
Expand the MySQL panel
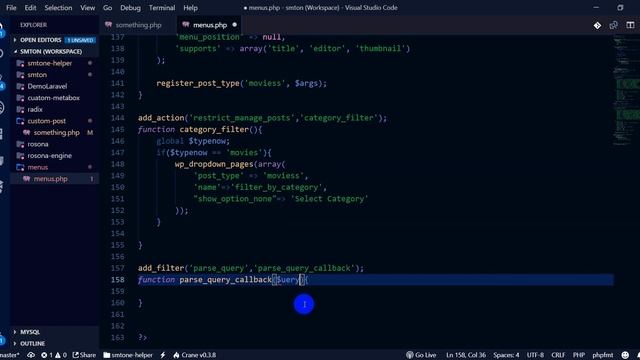[x=54, y=332]
